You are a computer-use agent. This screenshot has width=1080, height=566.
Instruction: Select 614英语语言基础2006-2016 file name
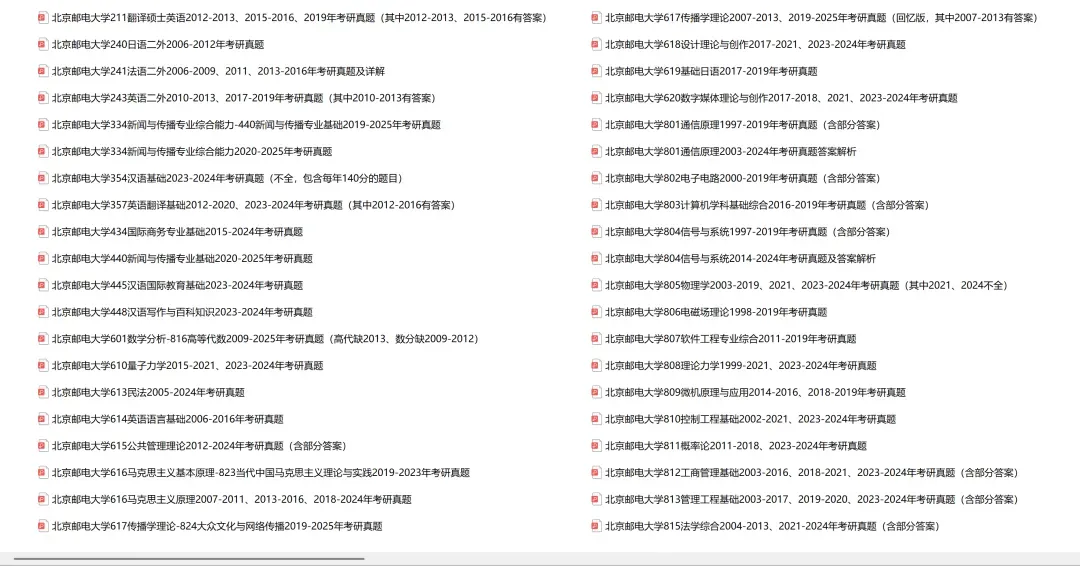pos(167,419)
